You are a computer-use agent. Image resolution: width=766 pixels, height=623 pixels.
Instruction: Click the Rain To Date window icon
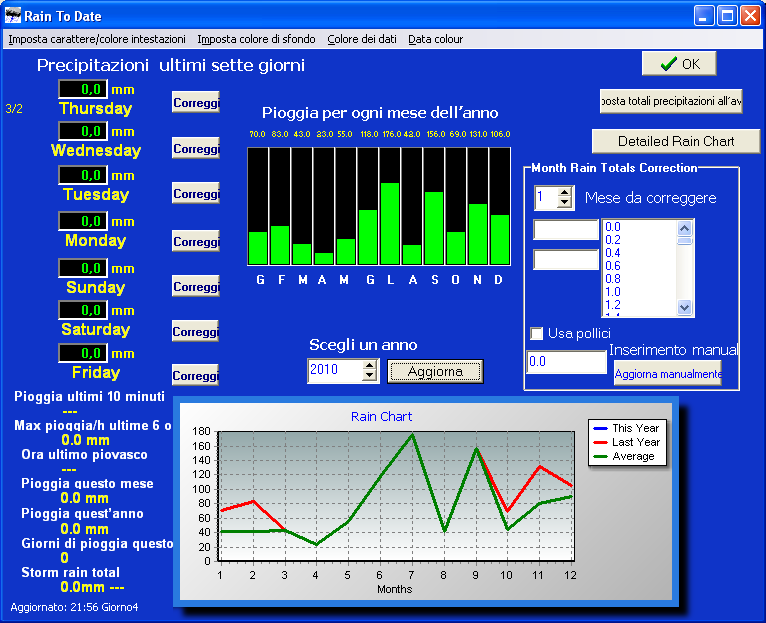pos(13,15)
